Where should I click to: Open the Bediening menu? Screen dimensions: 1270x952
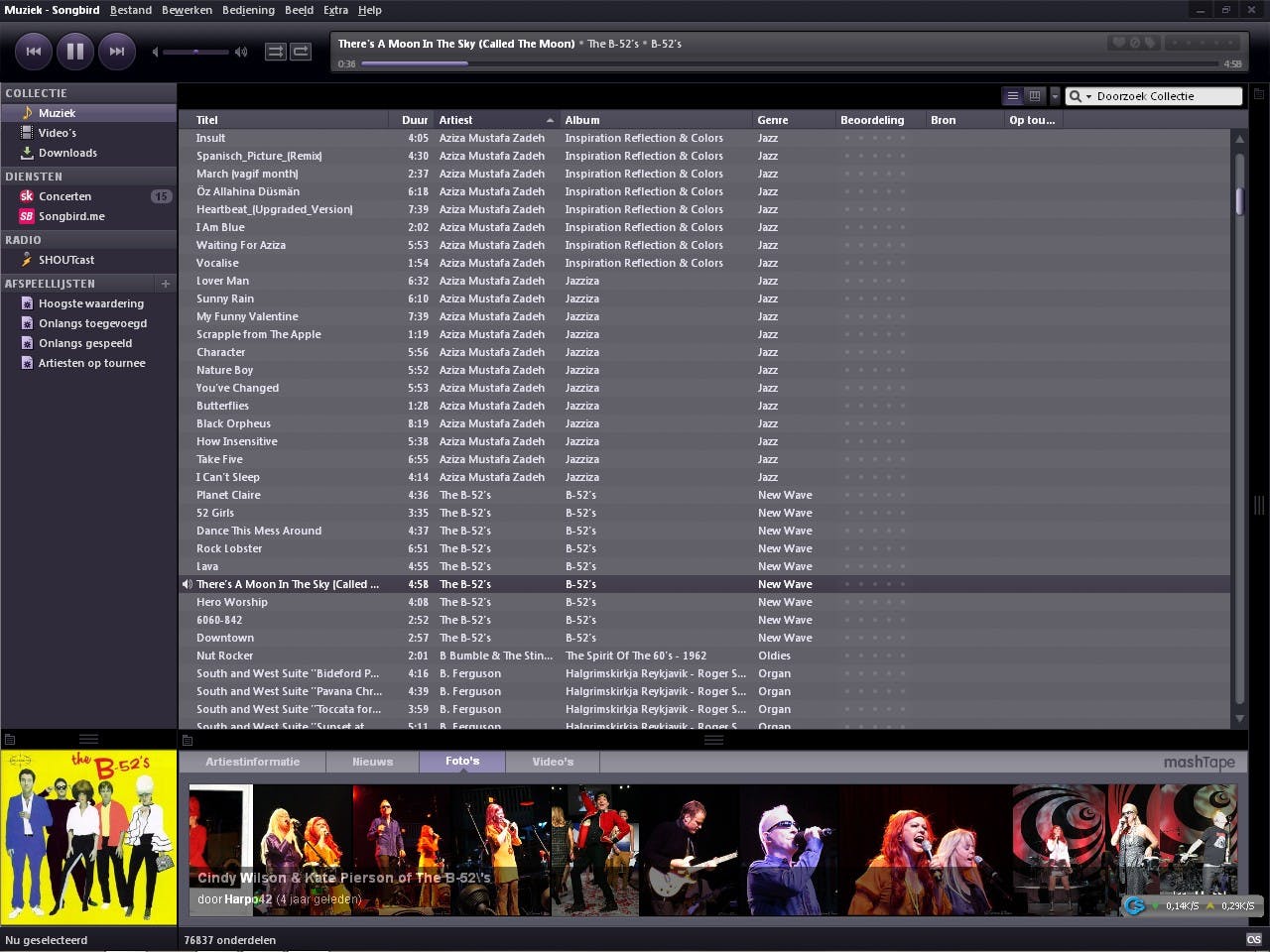pyautogui.click(x=248, y=10)
